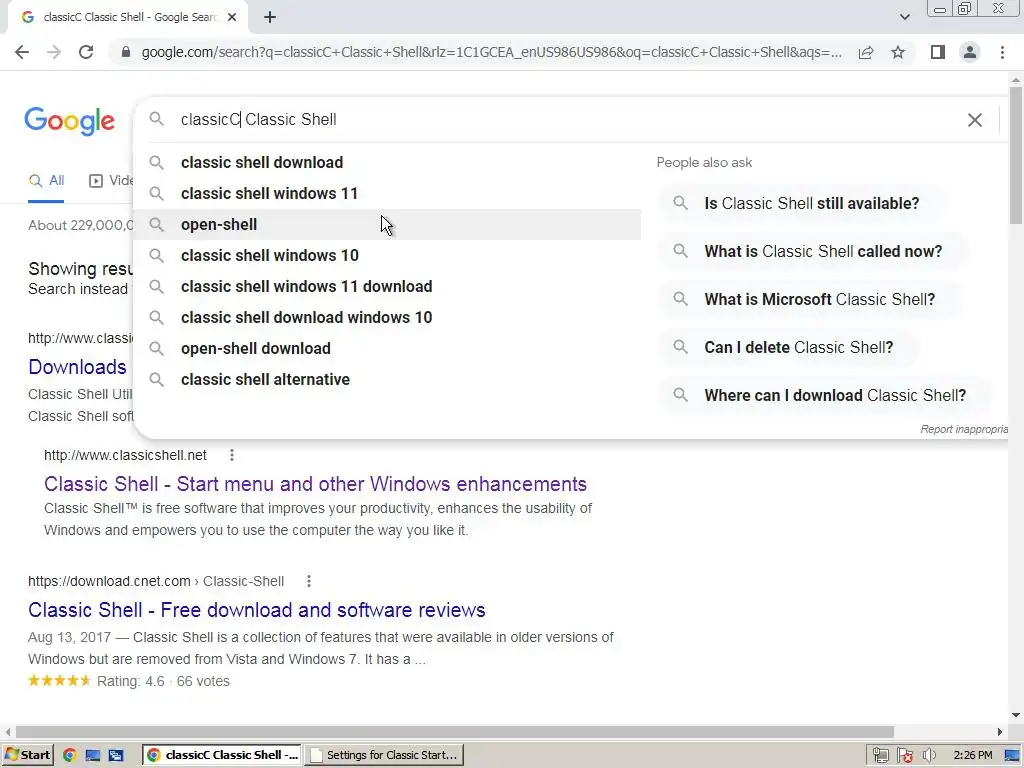1024x768 pixels.
Task: Share this page via share icon
Action: tap(866, 52)
